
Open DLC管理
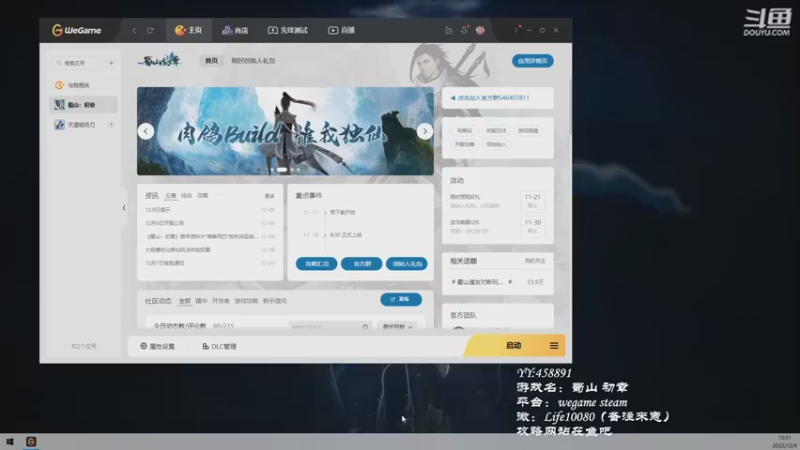pyautogui.click(x=219, y=346)
